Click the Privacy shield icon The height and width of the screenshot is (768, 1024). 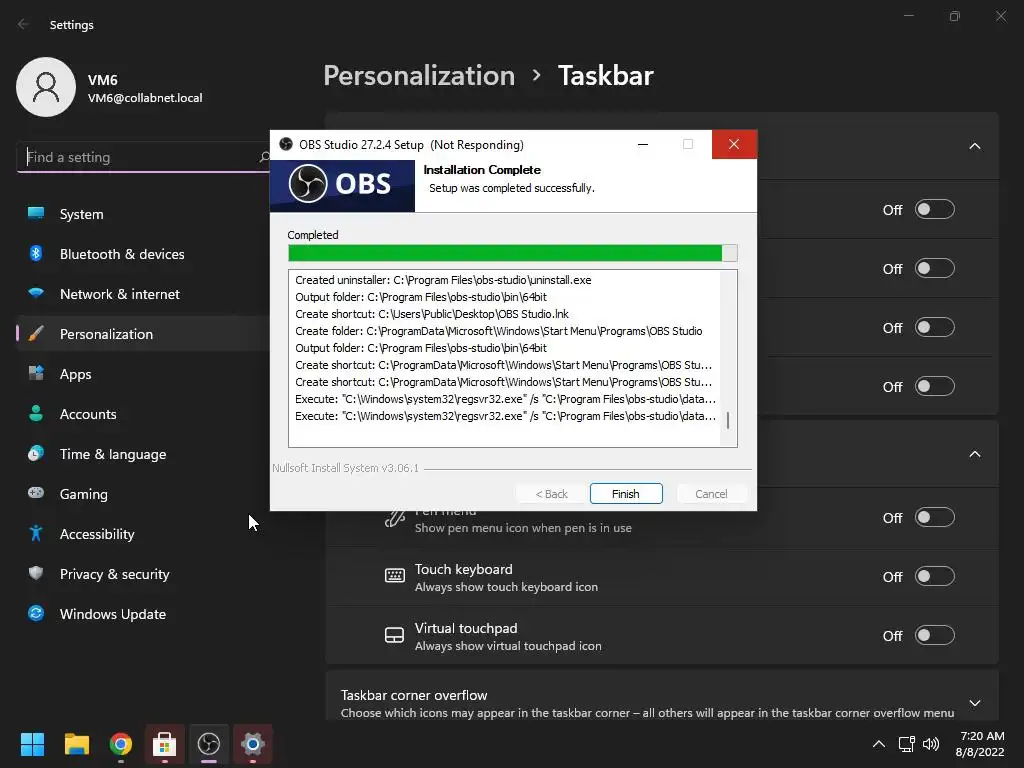[36, 573]
